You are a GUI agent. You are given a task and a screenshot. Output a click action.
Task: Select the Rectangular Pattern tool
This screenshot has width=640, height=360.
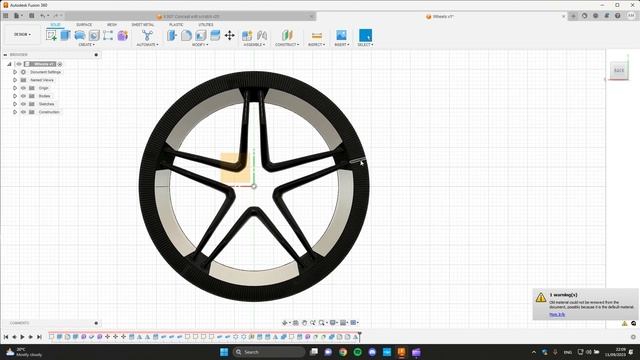pos(108,36)
